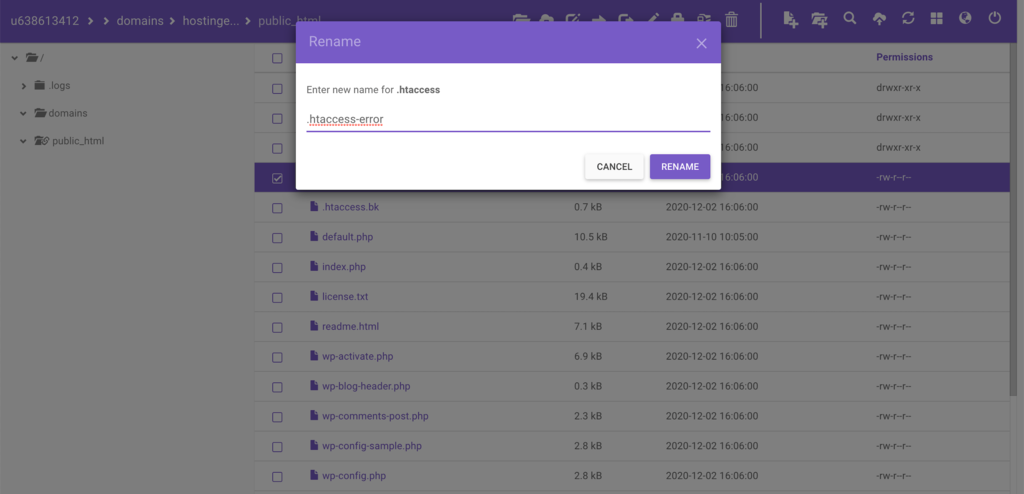Click the 19.4 kB size value
1024x494 pixels.
click(591, 296)
